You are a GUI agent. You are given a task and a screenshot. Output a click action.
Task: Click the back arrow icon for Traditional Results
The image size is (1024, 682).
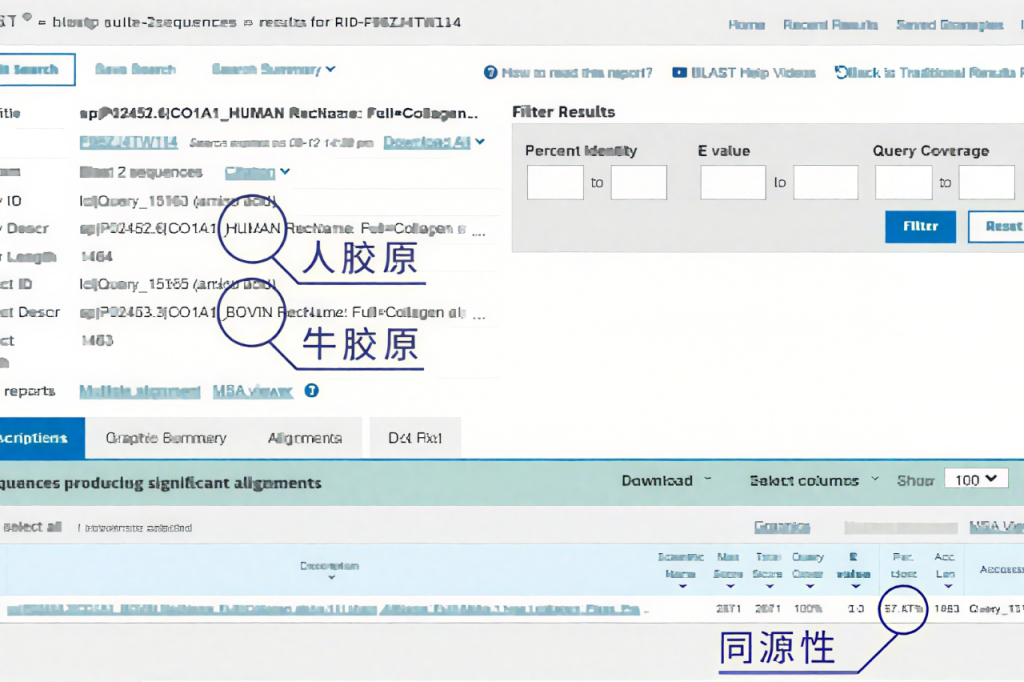point(841,73)
